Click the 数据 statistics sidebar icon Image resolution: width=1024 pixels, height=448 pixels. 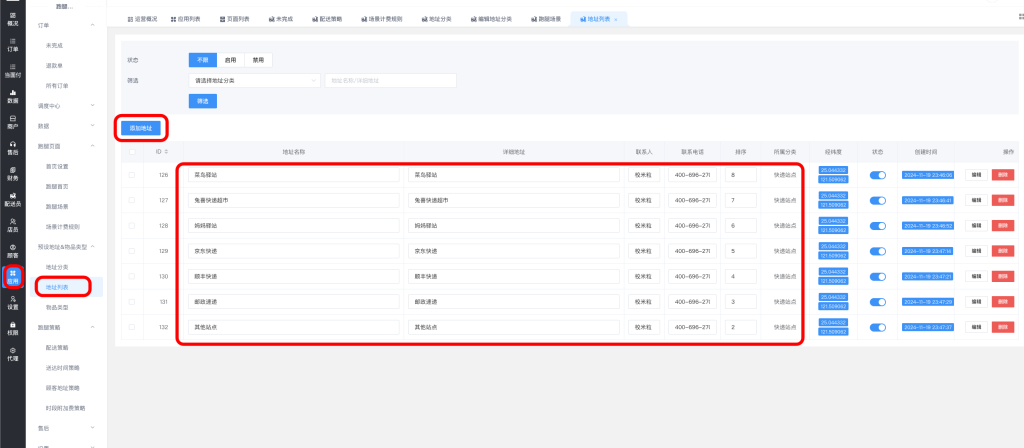click(x=13, y=97)
